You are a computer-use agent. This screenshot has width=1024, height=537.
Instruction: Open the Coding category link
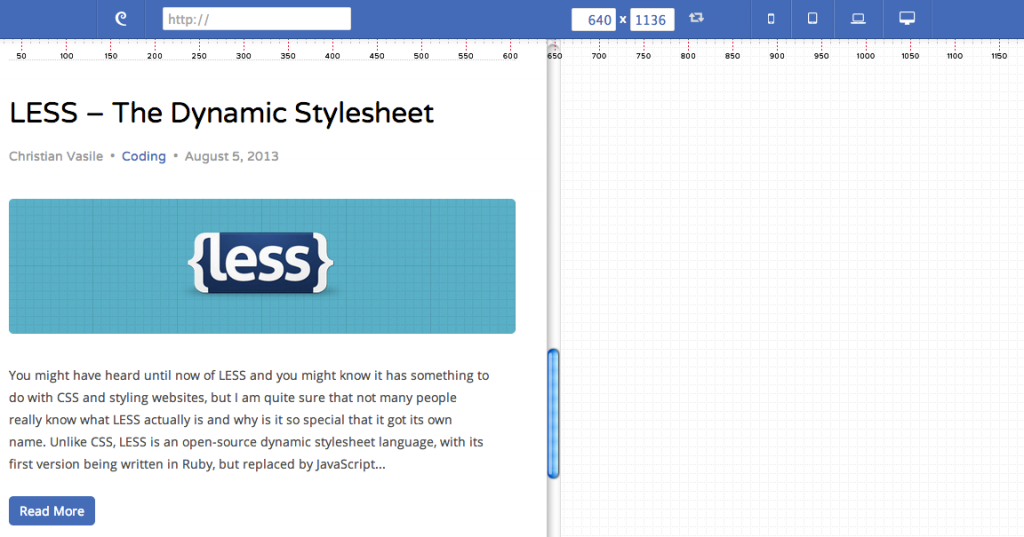coord(144,156)
